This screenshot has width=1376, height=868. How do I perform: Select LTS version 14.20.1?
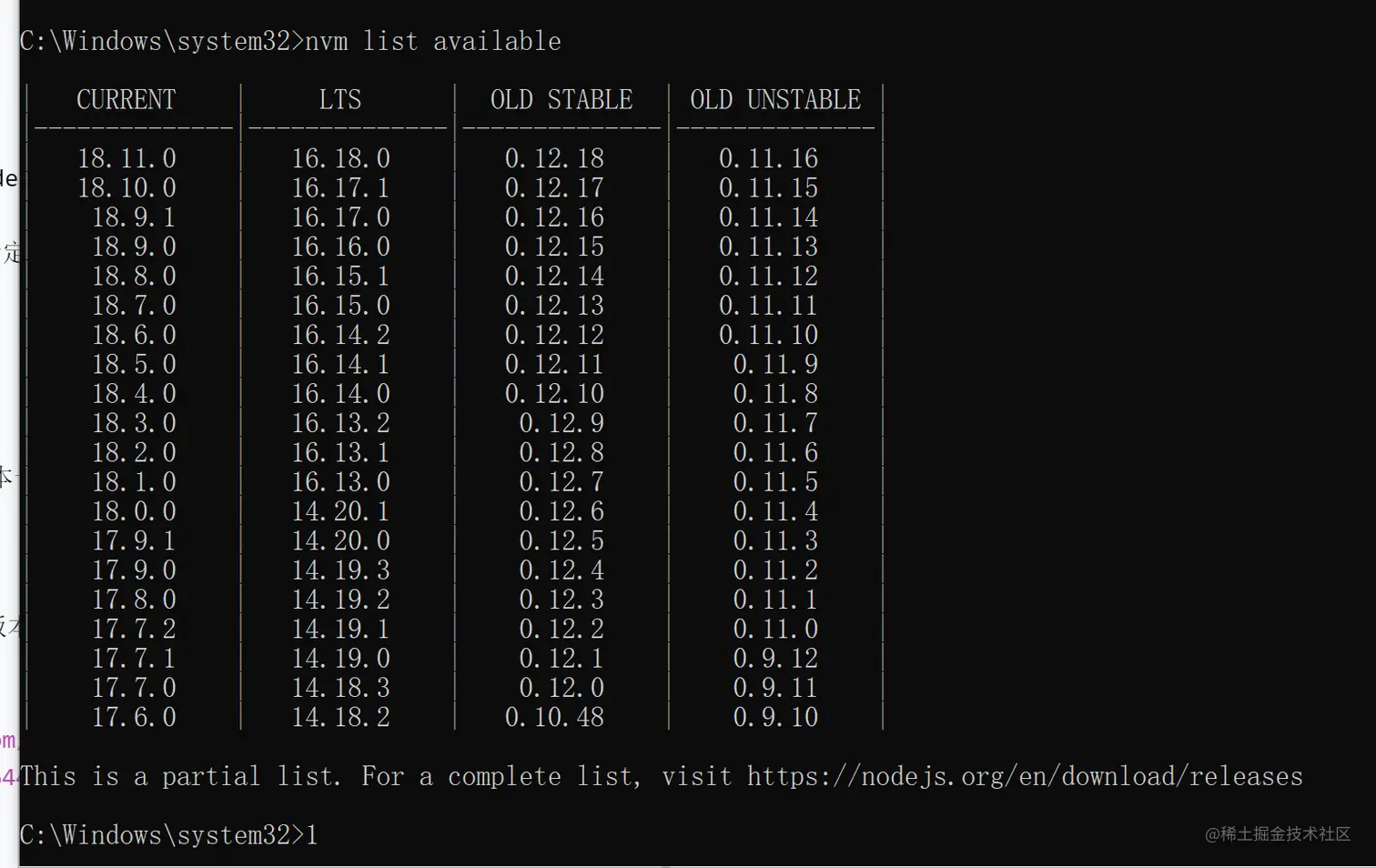(x=340, y=512)
